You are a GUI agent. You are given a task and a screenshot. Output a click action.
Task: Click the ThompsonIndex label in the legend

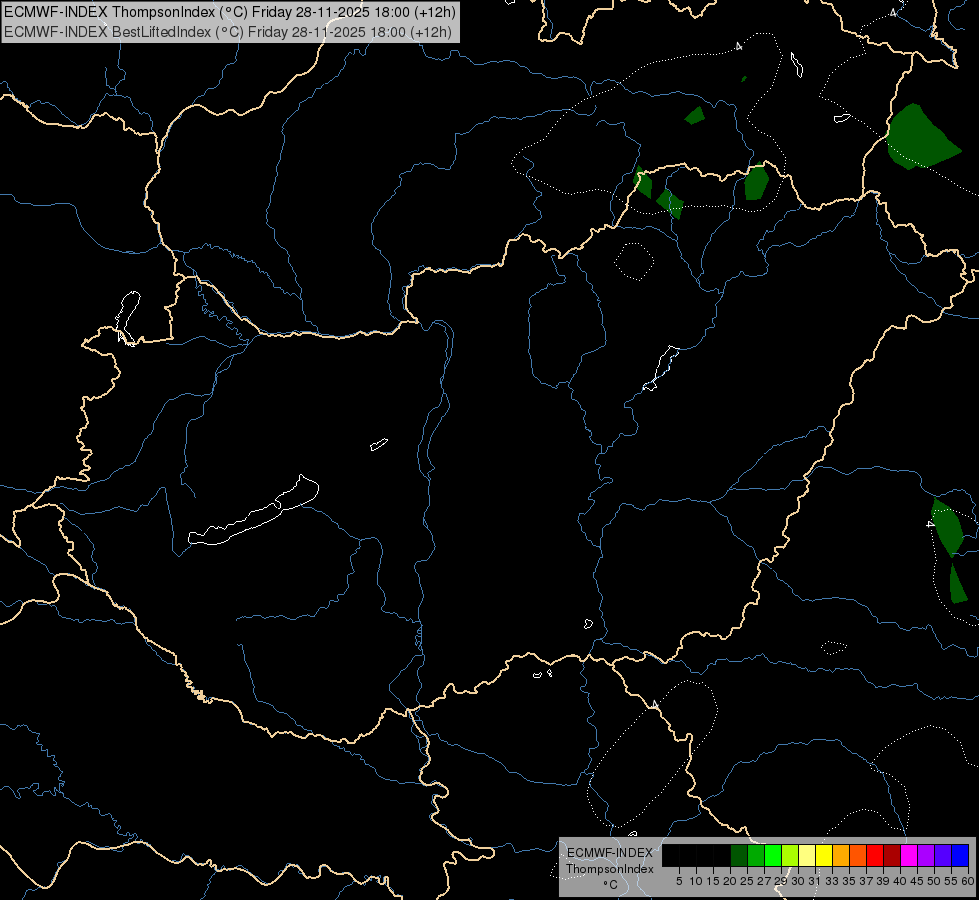coord(609,869)
